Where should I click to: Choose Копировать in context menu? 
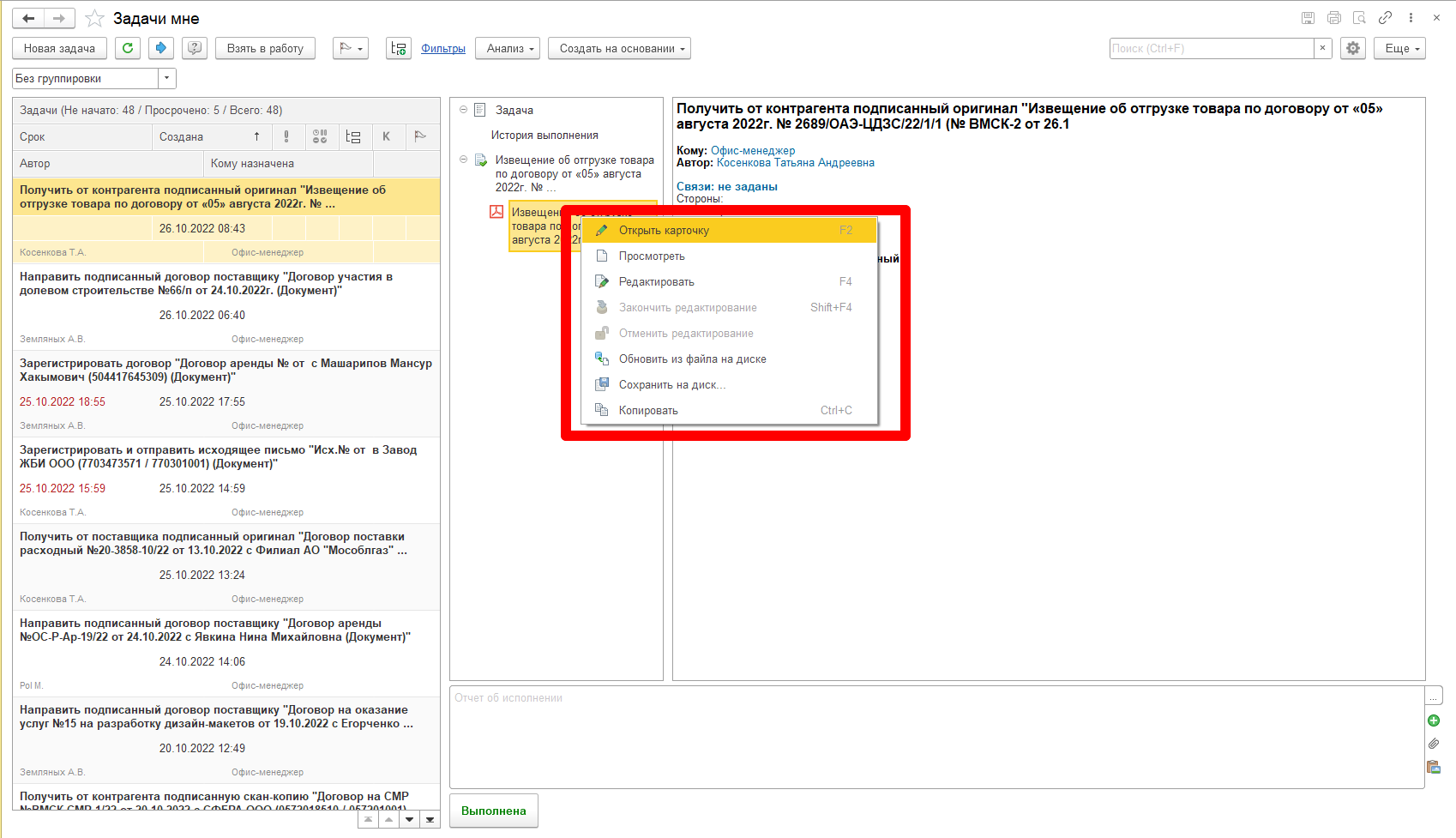pos(730,410)
